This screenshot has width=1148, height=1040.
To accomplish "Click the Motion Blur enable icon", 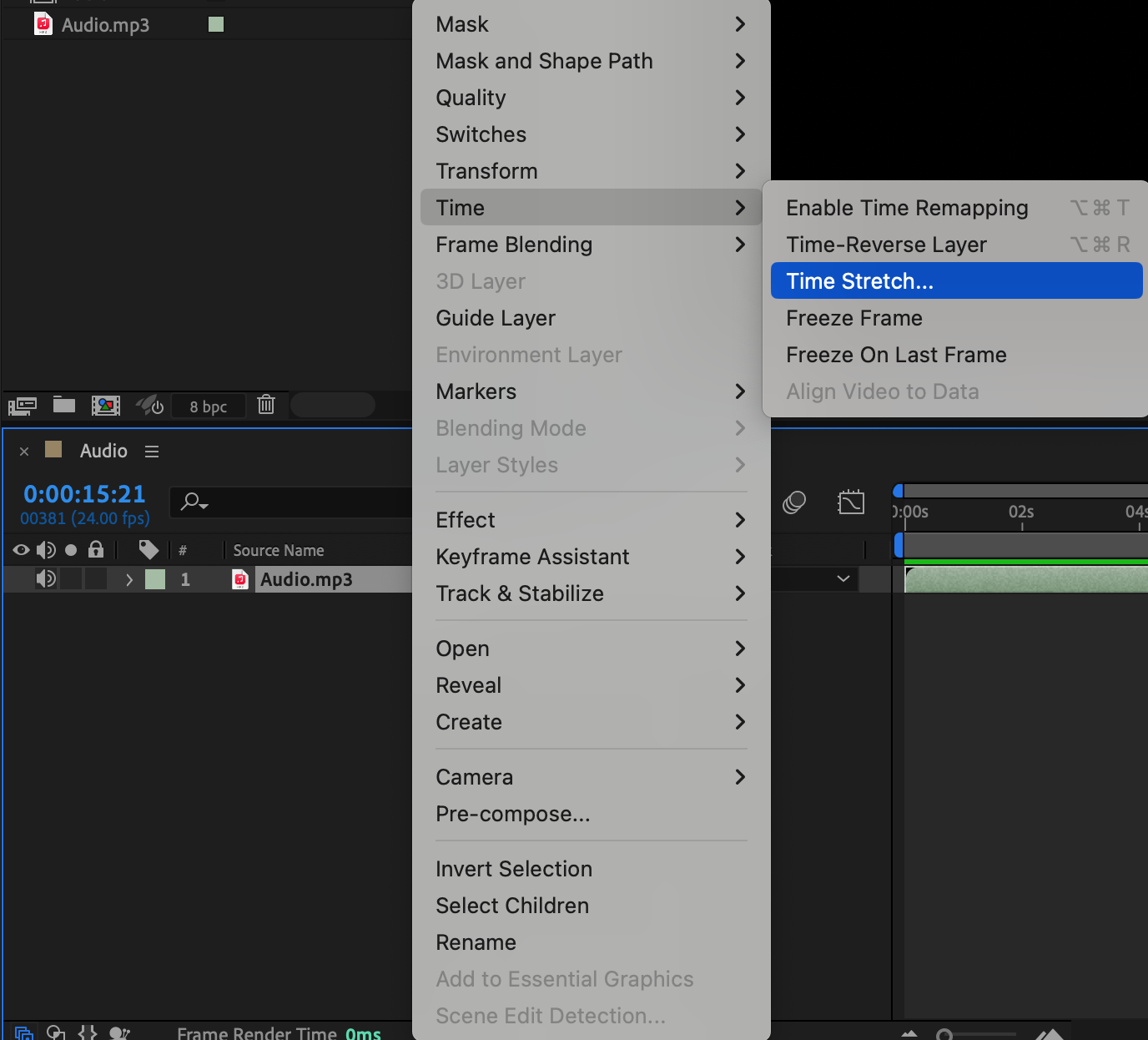I will click(794, 502).
